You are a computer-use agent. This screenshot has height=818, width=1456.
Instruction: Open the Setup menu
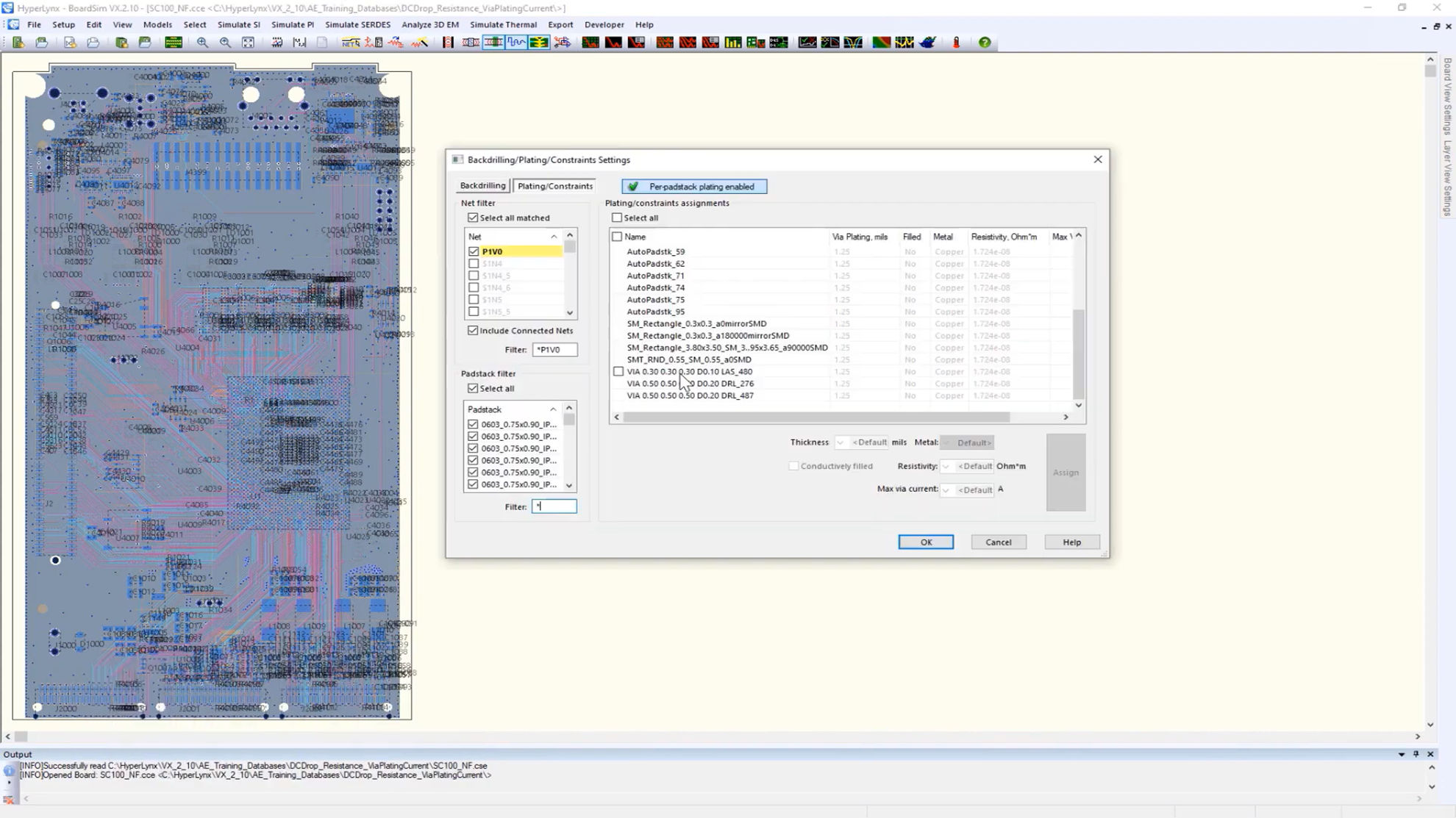[x=63, y=24]
